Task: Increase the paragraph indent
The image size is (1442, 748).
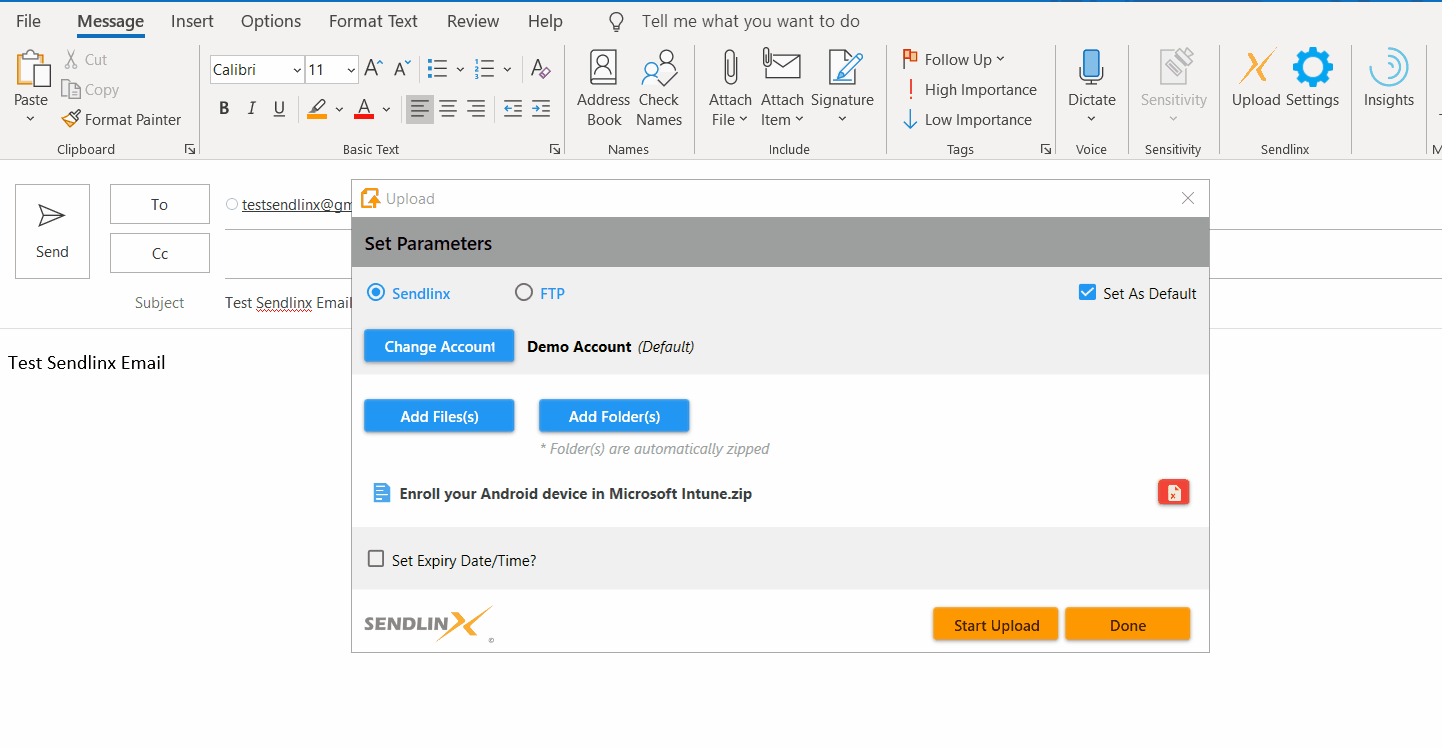Action: [541, 108]
